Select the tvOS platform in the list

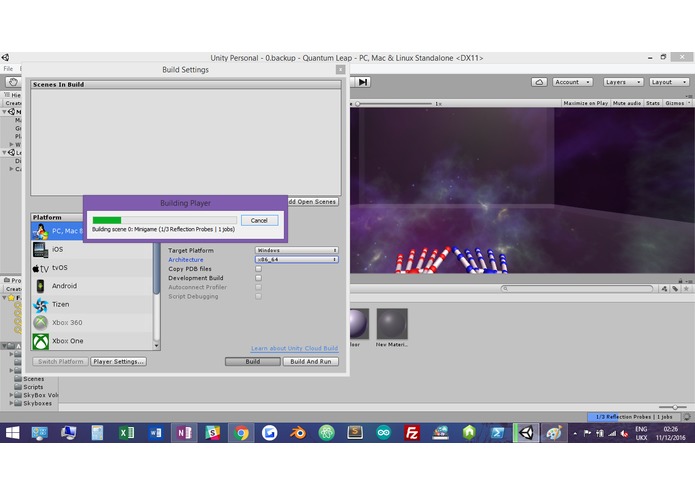[x=92, y=268]
